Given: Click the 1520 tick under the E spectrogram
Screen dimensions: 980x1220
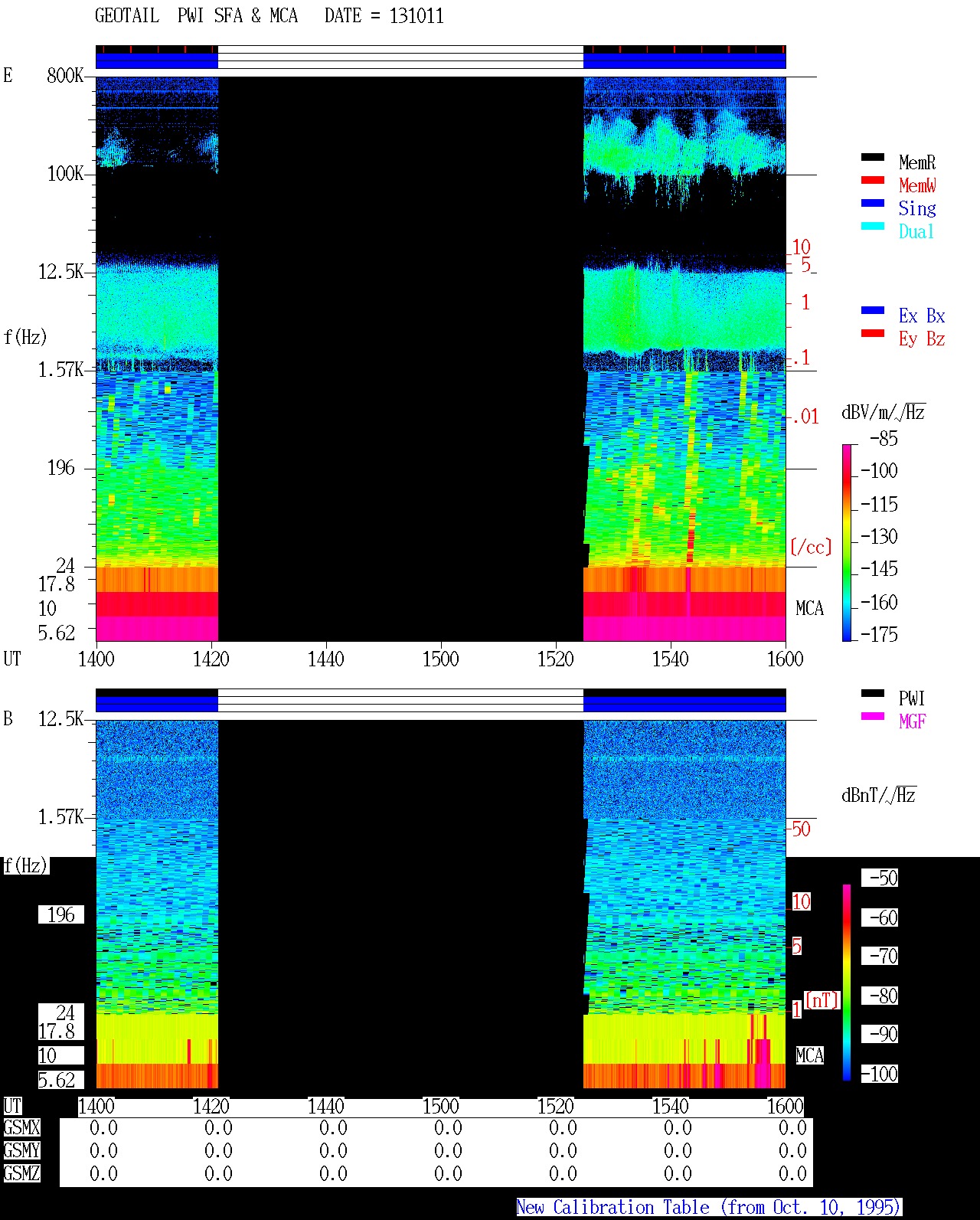Looking at the screenshot, I should coord(556,659).
